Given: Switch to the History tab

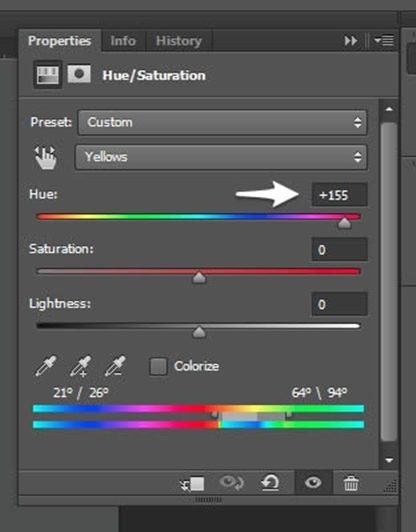Looking at the screenshot, I should (179, 41).
